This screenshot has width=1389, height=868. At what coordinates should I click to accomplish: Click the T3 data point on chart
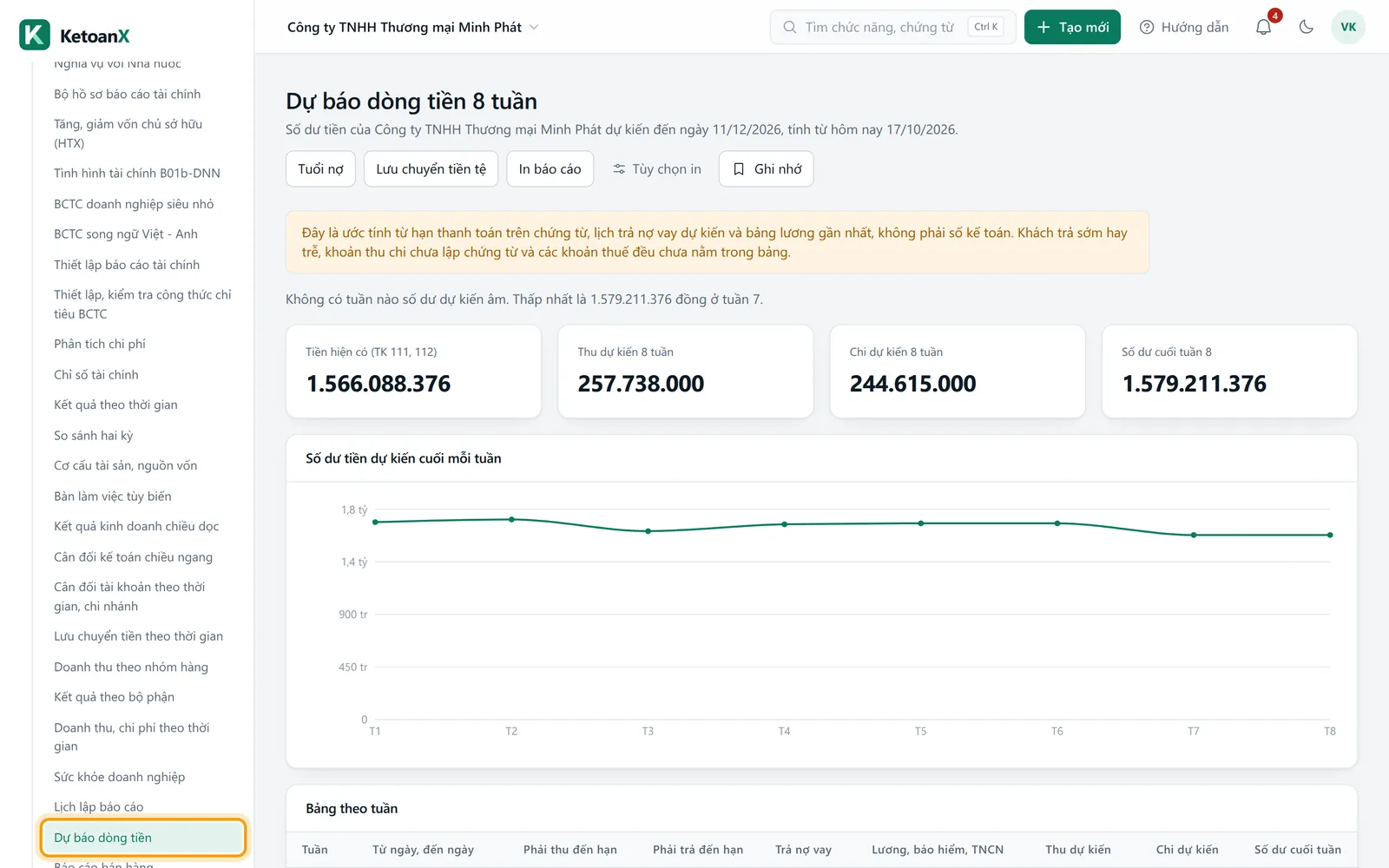(x=648, y=531)
